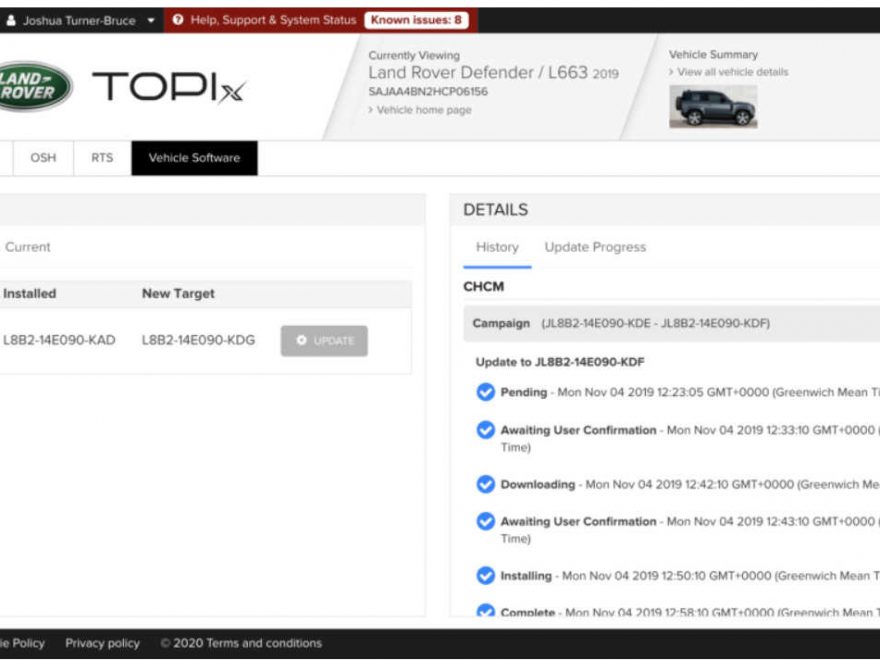Click the Land Rover logo
The height and width of the screenshot is (660, 880).
point(35,87)
